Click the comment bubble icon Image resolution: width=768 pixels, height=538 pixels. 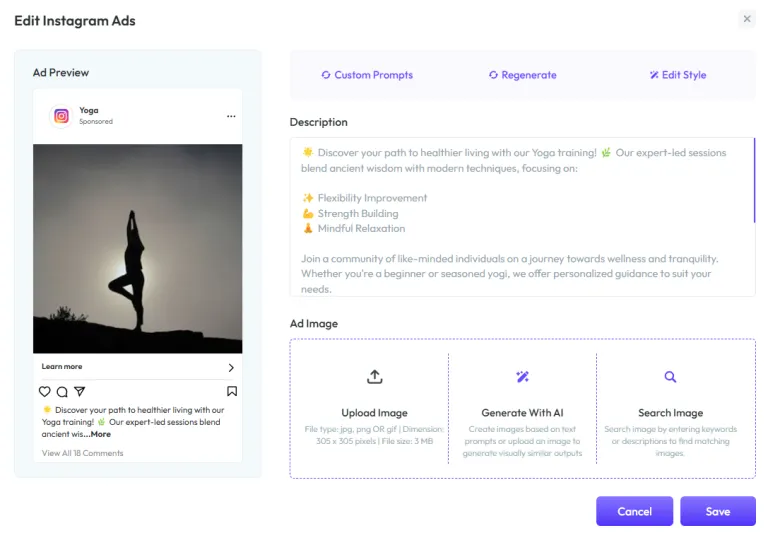click(62, 391)
